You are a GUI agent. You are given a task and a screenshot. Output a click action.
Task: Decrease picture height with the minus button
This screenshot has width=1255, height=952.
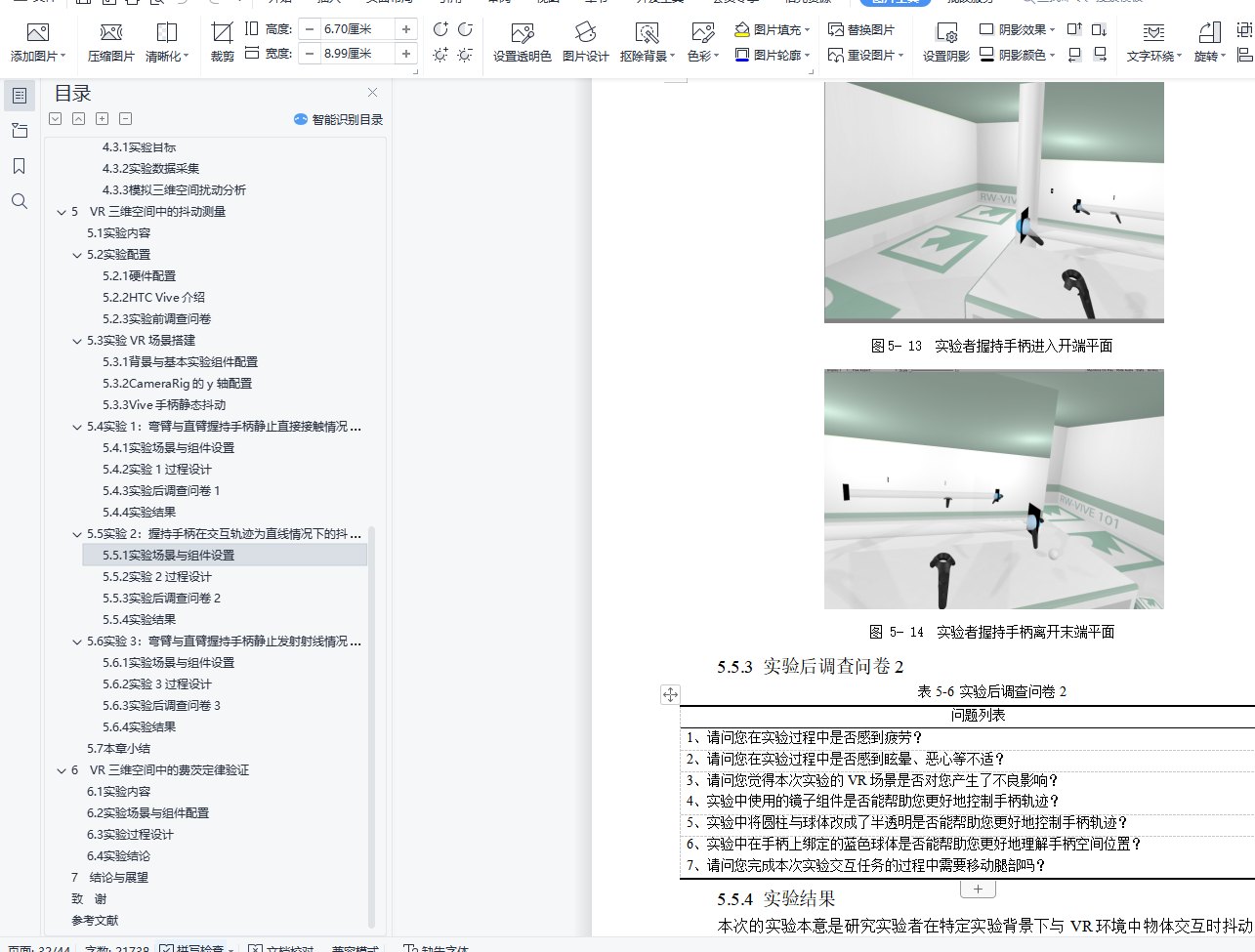pos(310,29)
